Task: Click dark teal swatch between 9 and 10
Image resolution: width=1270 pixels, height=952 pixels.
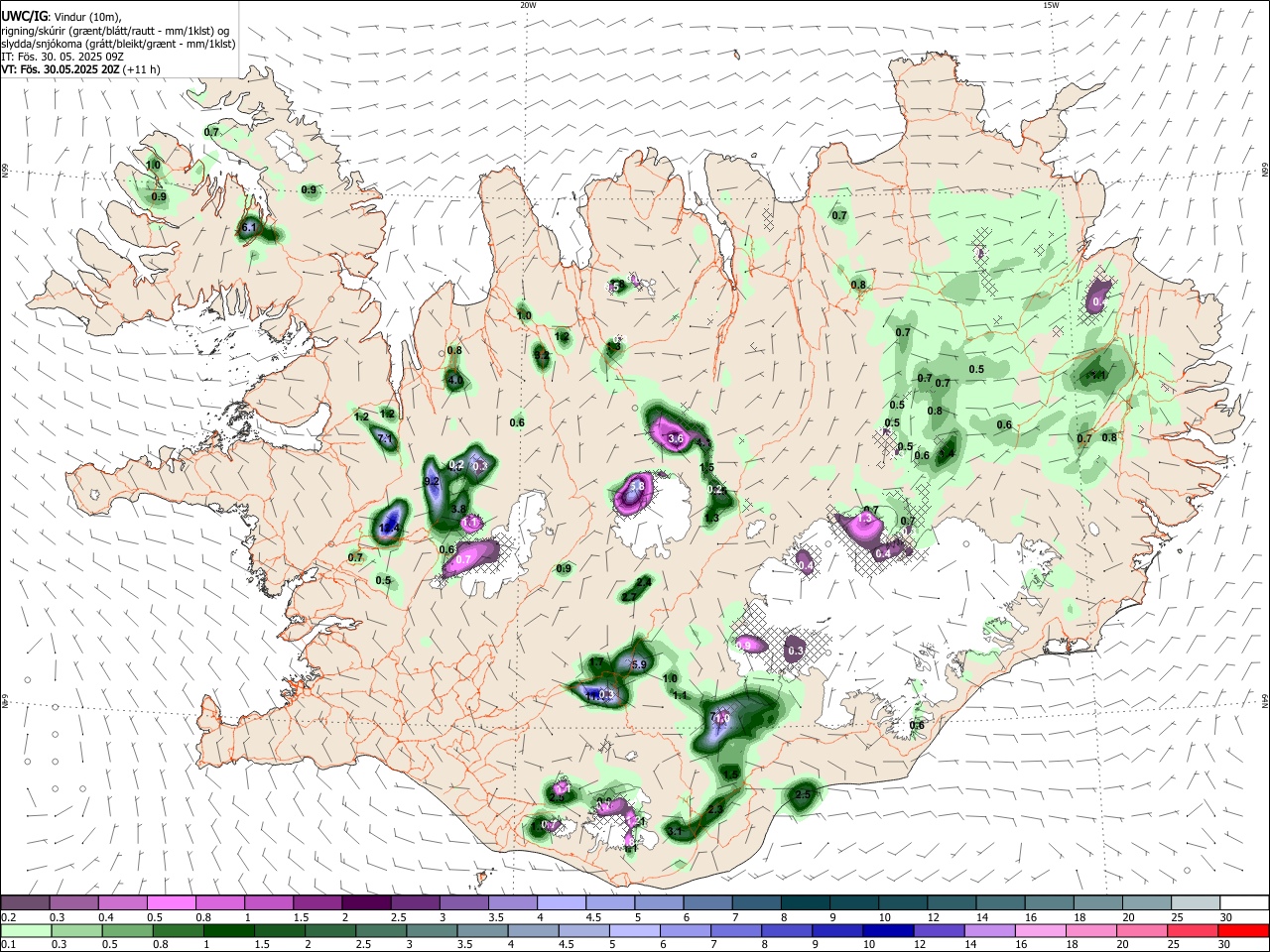Action: pos(853,902)
